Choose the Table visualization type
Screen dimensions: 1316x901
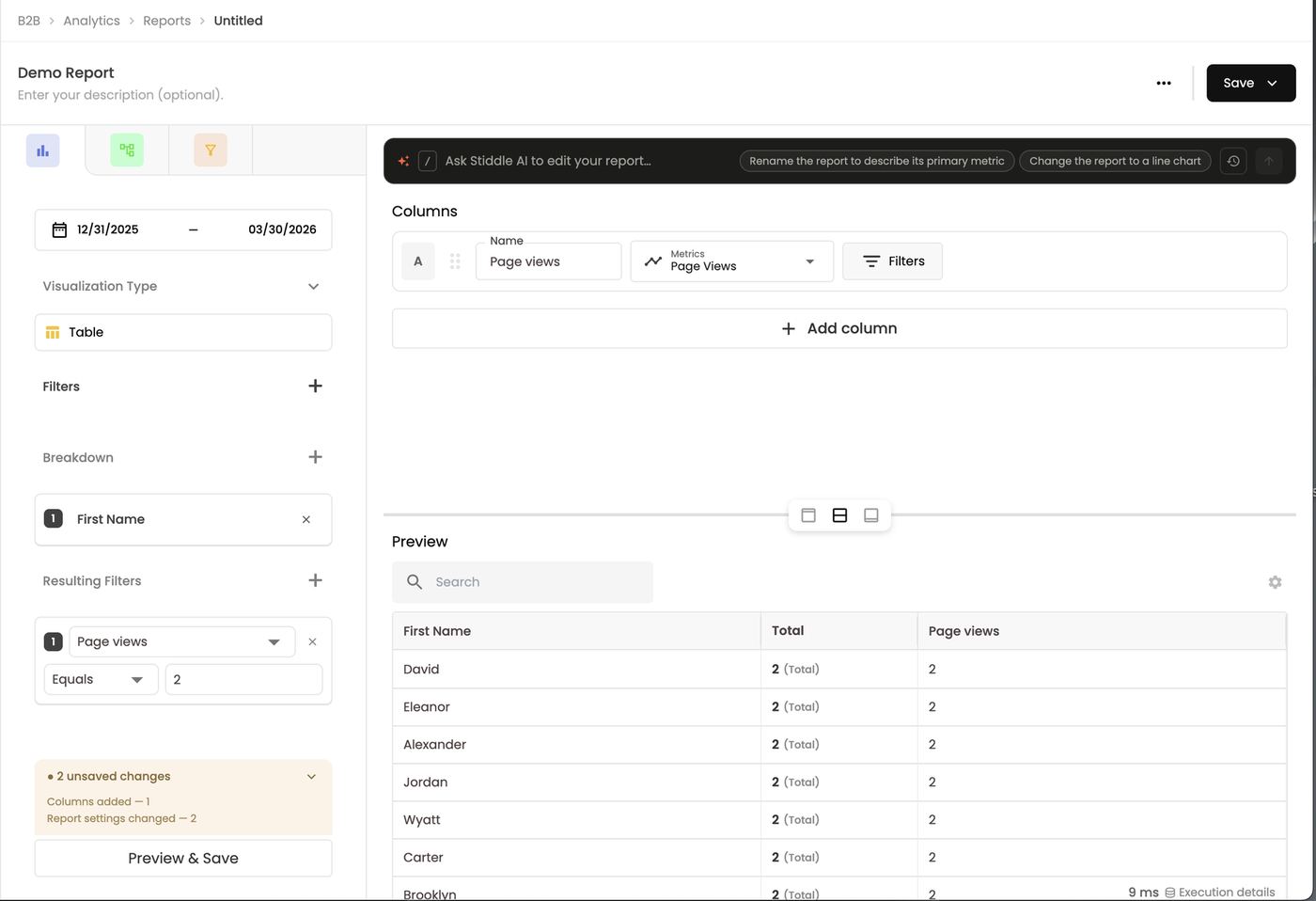183,332
